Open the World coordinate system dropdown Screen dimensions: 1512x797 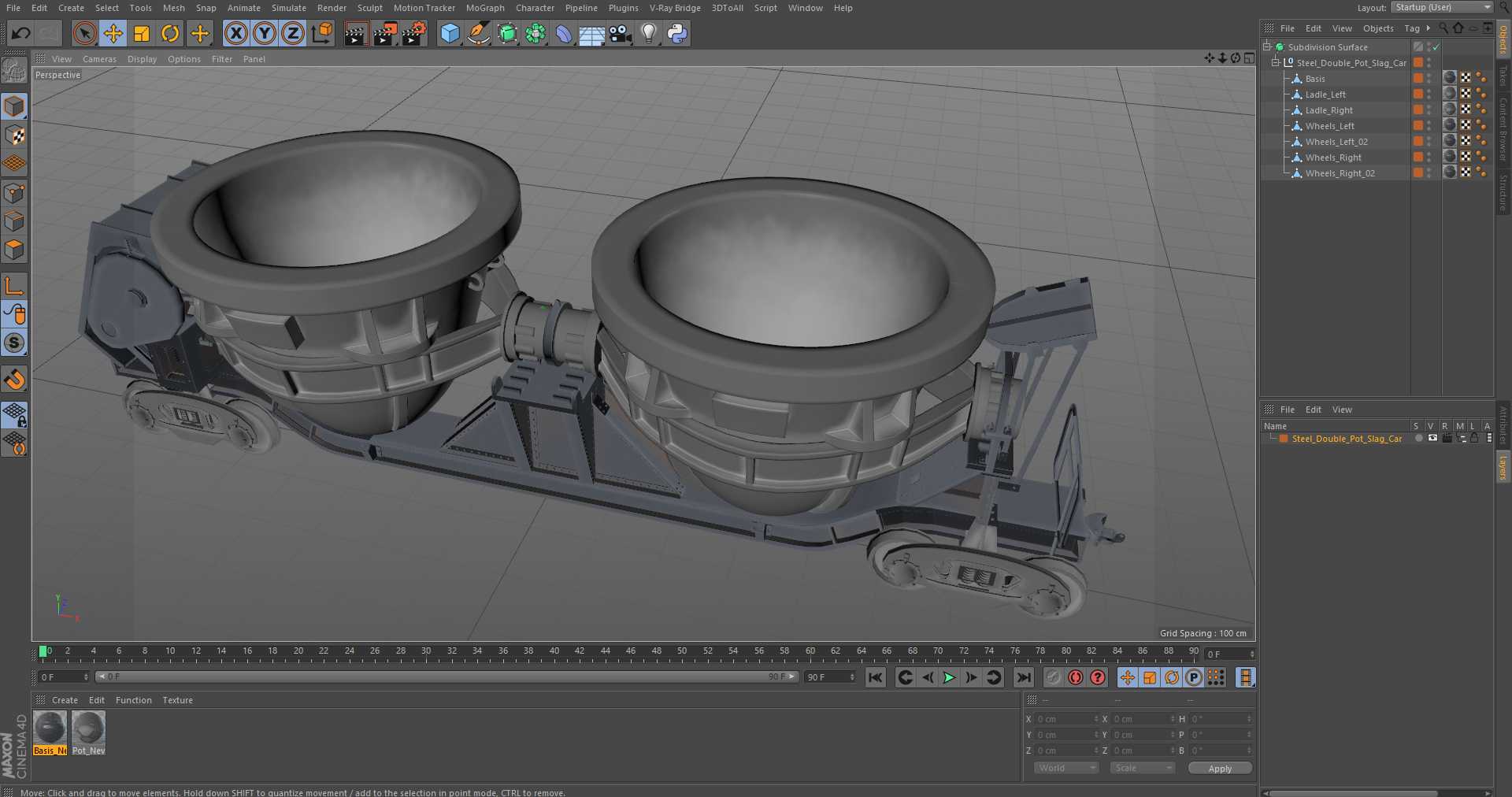coord(1065,768)
